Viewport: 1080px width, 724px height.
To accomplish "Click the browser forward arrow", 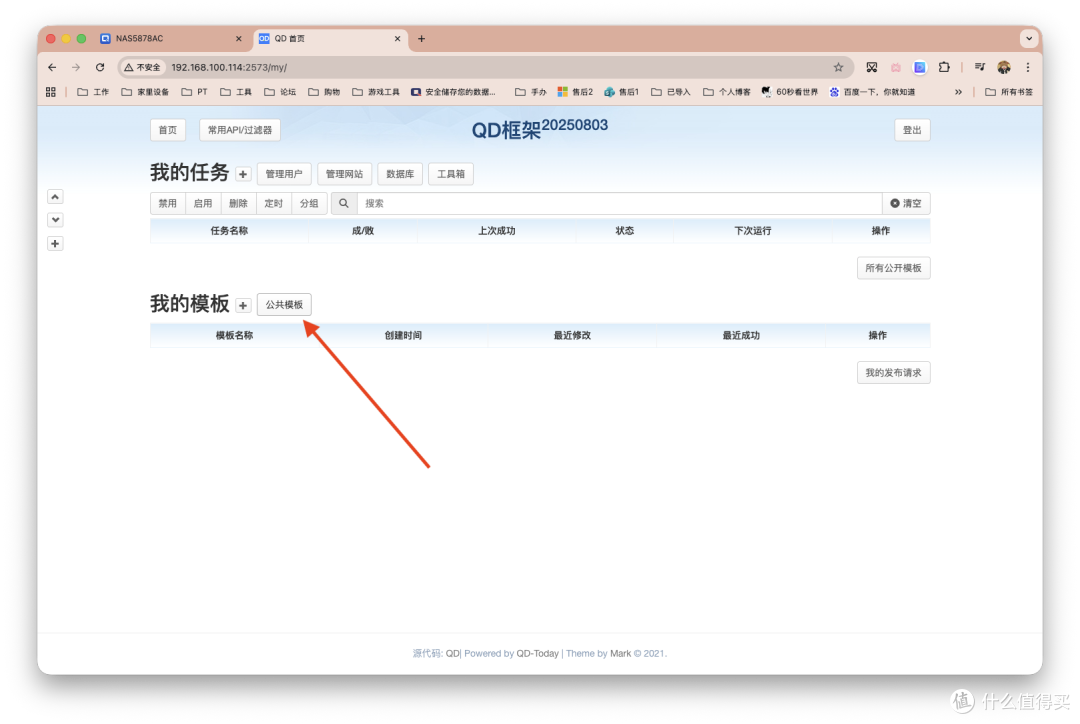I will (76, 68).
